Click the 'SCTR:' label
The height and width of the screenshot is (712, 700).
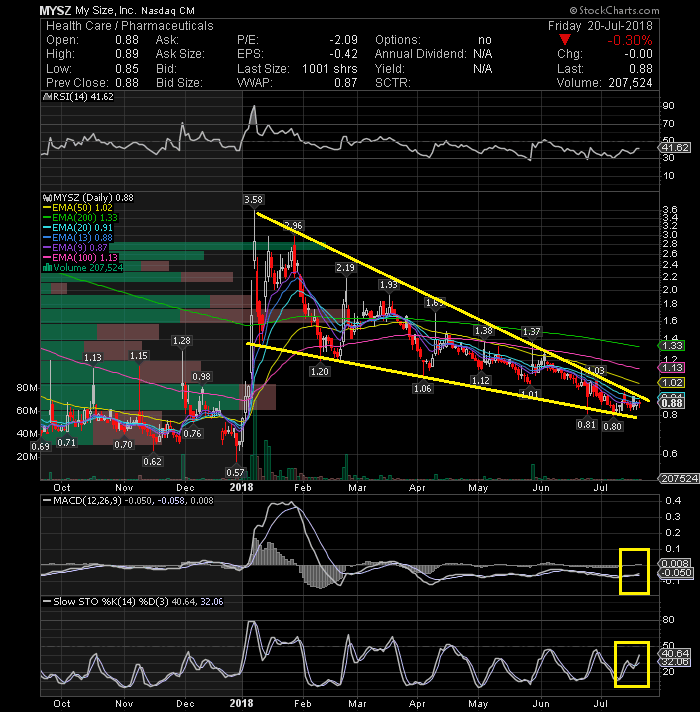tap(393, 83)
